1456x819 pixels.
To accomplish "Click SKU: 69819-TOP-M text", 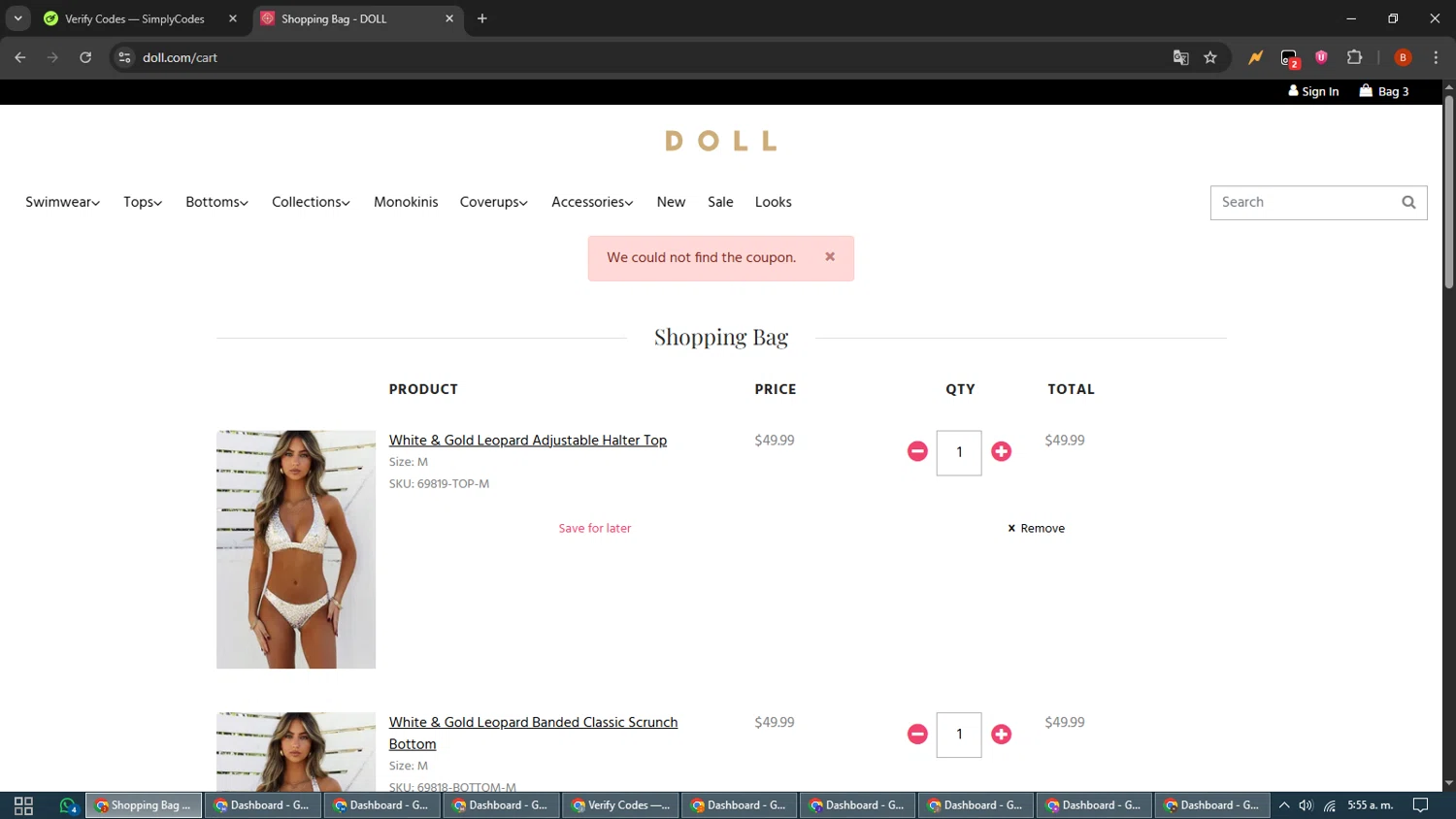I will point(439,483).
